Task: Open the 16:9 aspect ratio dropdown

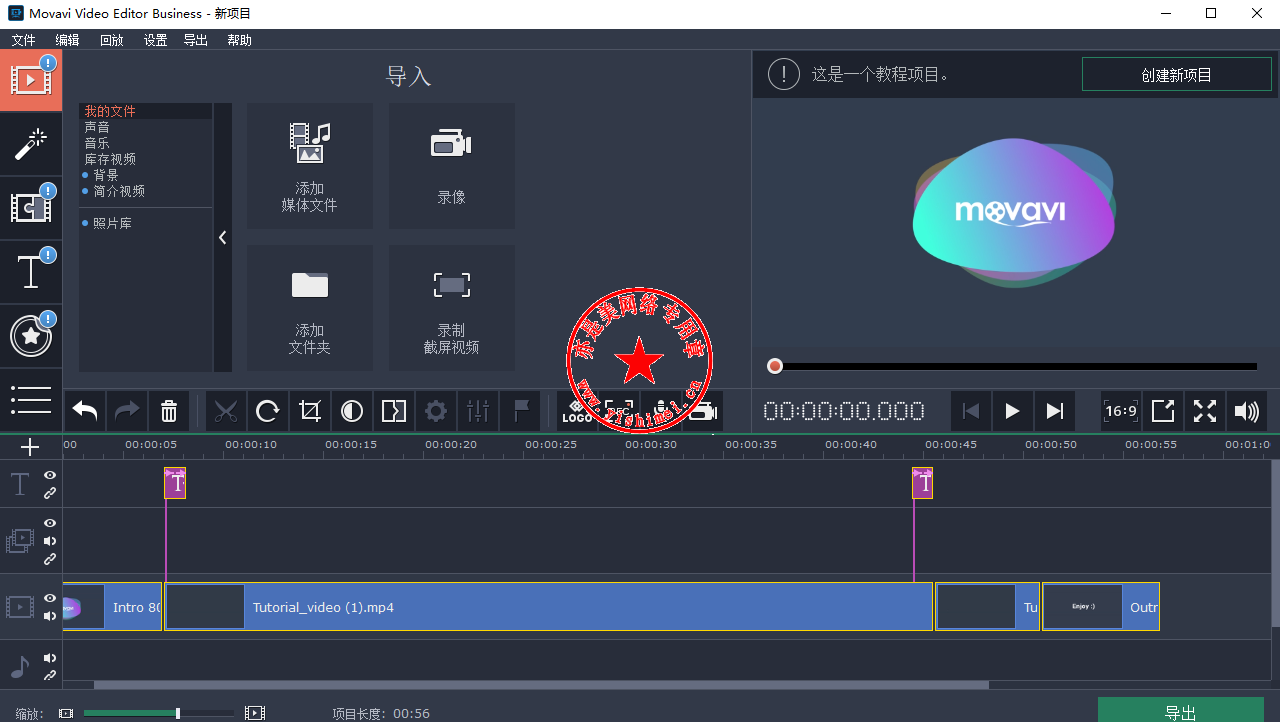Action: [1121, 411]
